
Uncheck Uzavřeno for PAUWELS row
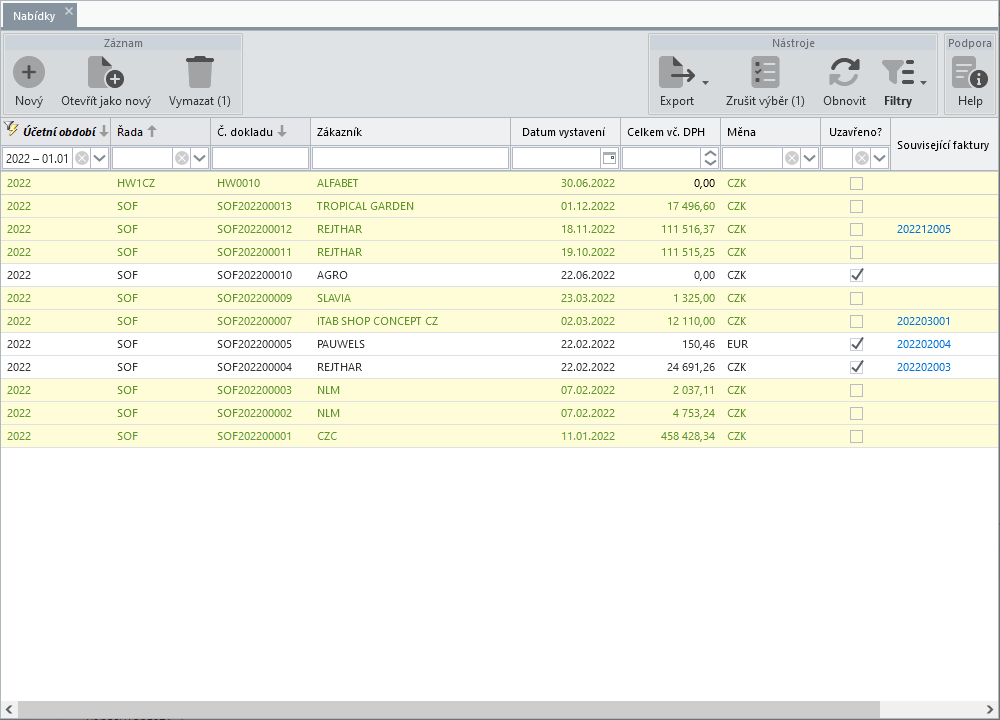pos(857,344)
